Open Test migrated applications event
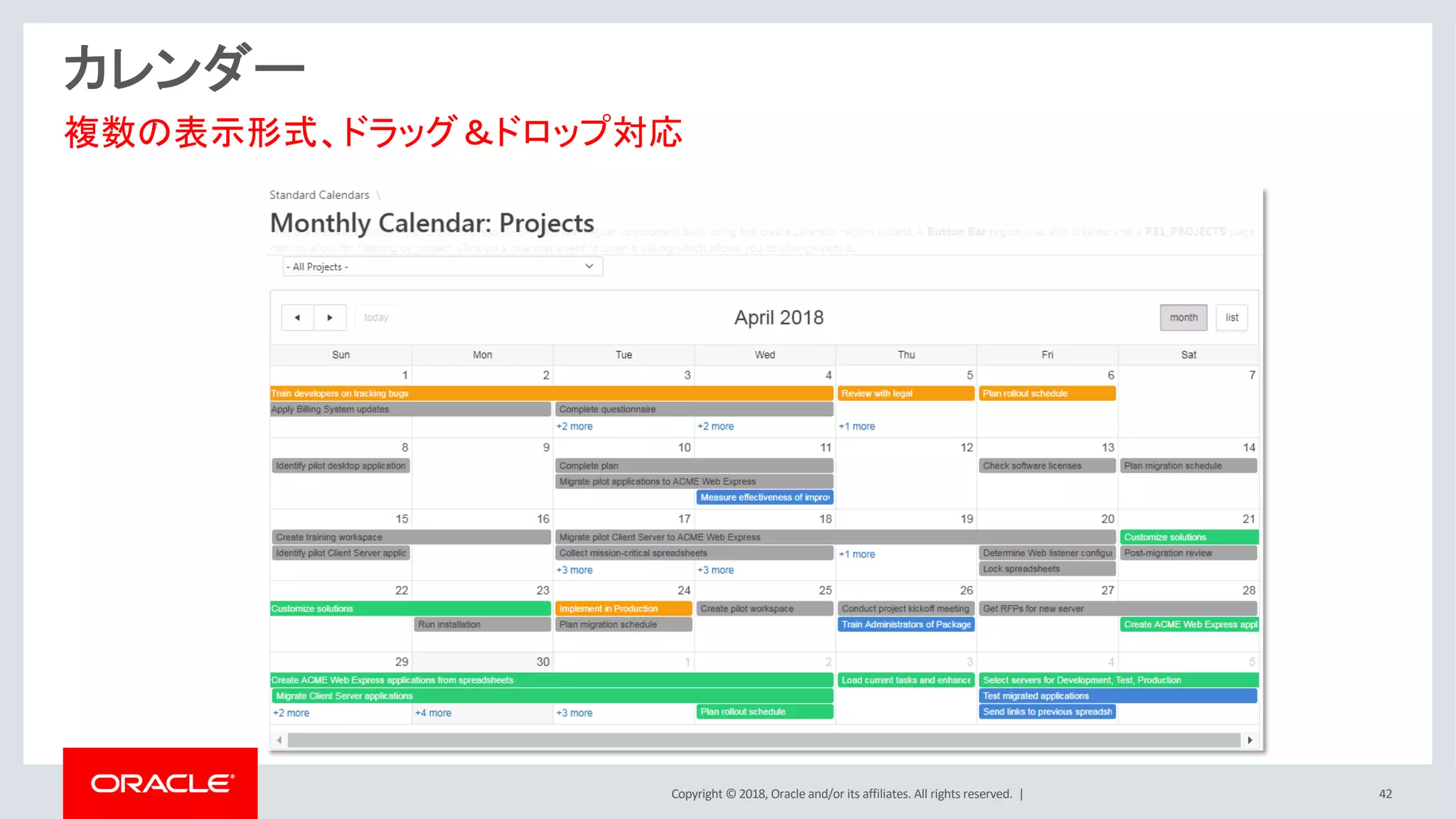1456x819 pixels. click(x=1118, y=696)
